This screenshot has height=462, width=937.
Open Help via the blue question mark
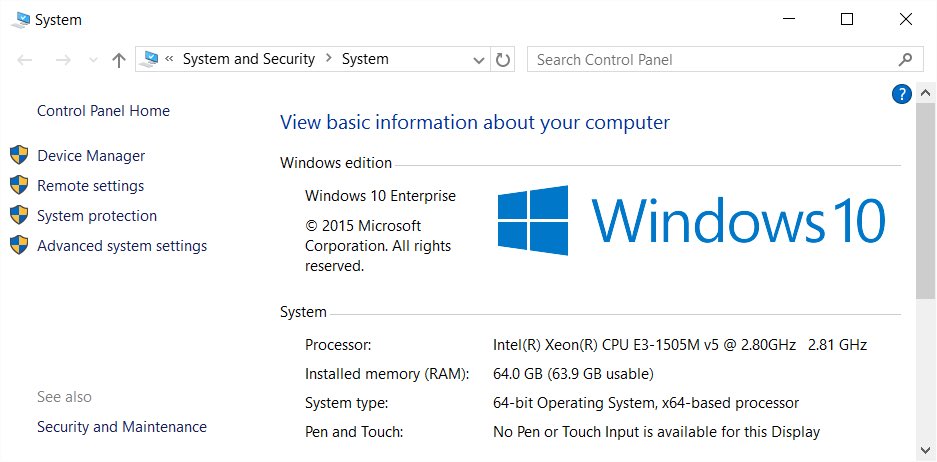click(901, 94)
